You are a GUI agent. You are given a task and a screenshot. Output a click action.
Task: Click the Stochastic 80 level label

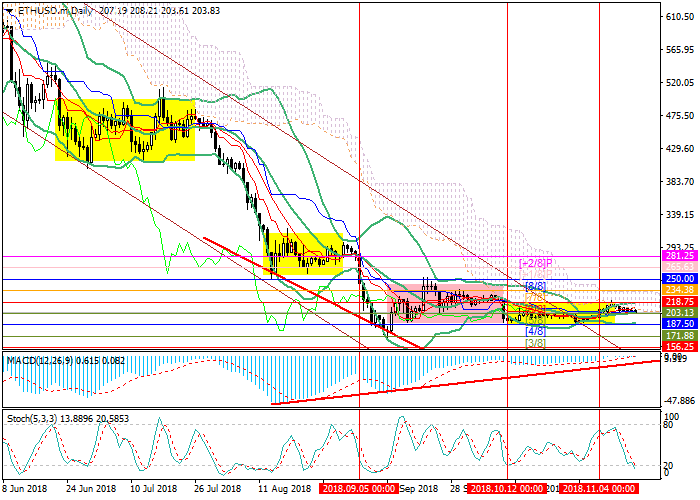click(668, 425)
